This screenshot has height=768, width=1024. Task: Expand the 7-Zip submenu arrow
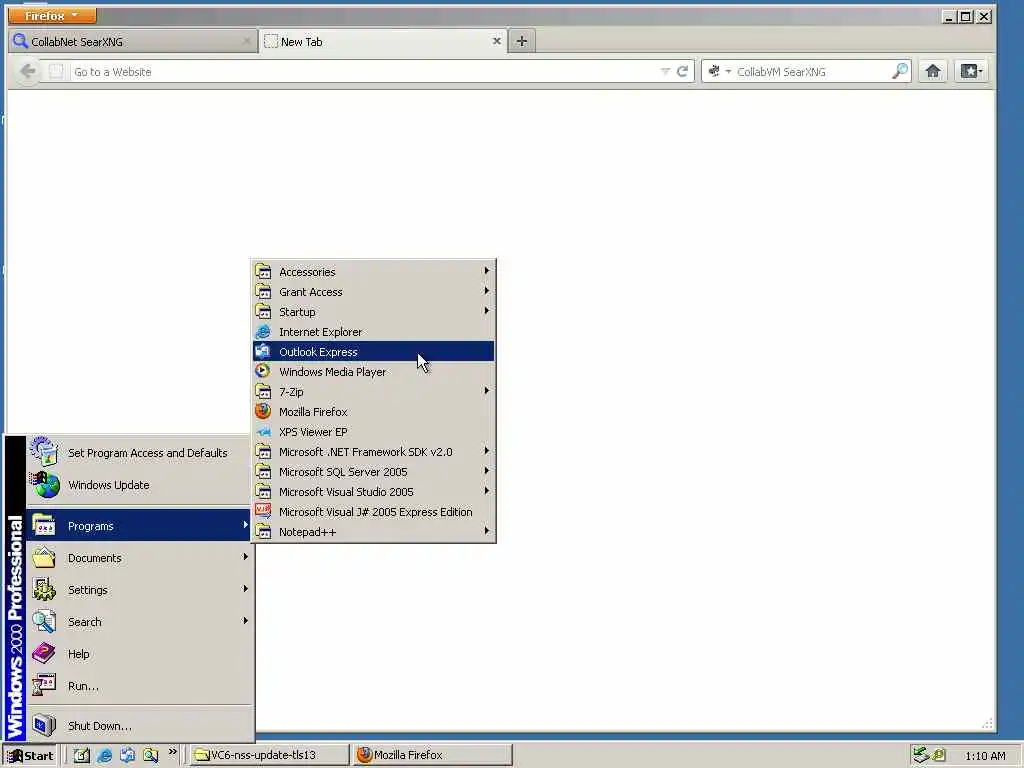pyautogui.click(x=487, y=391)
